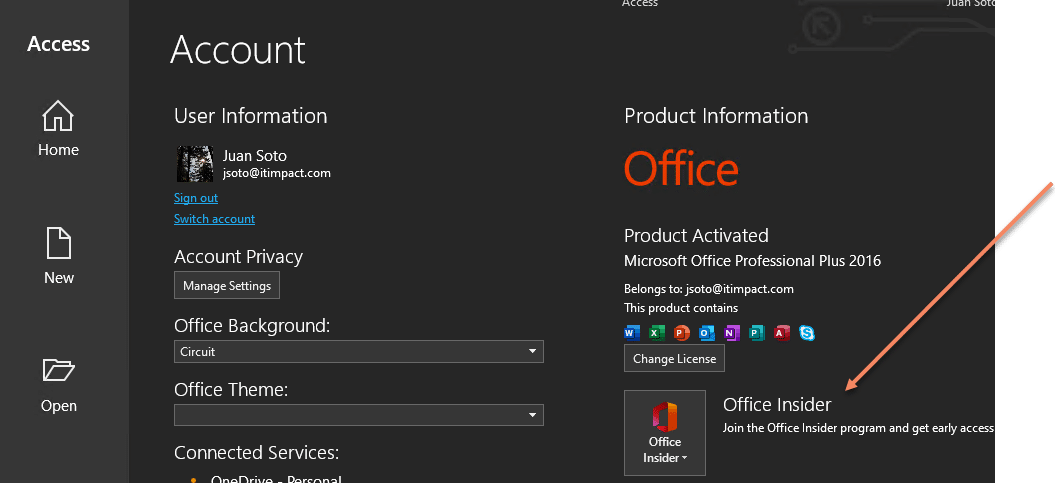Click the Change License button

tap(674, 359)
